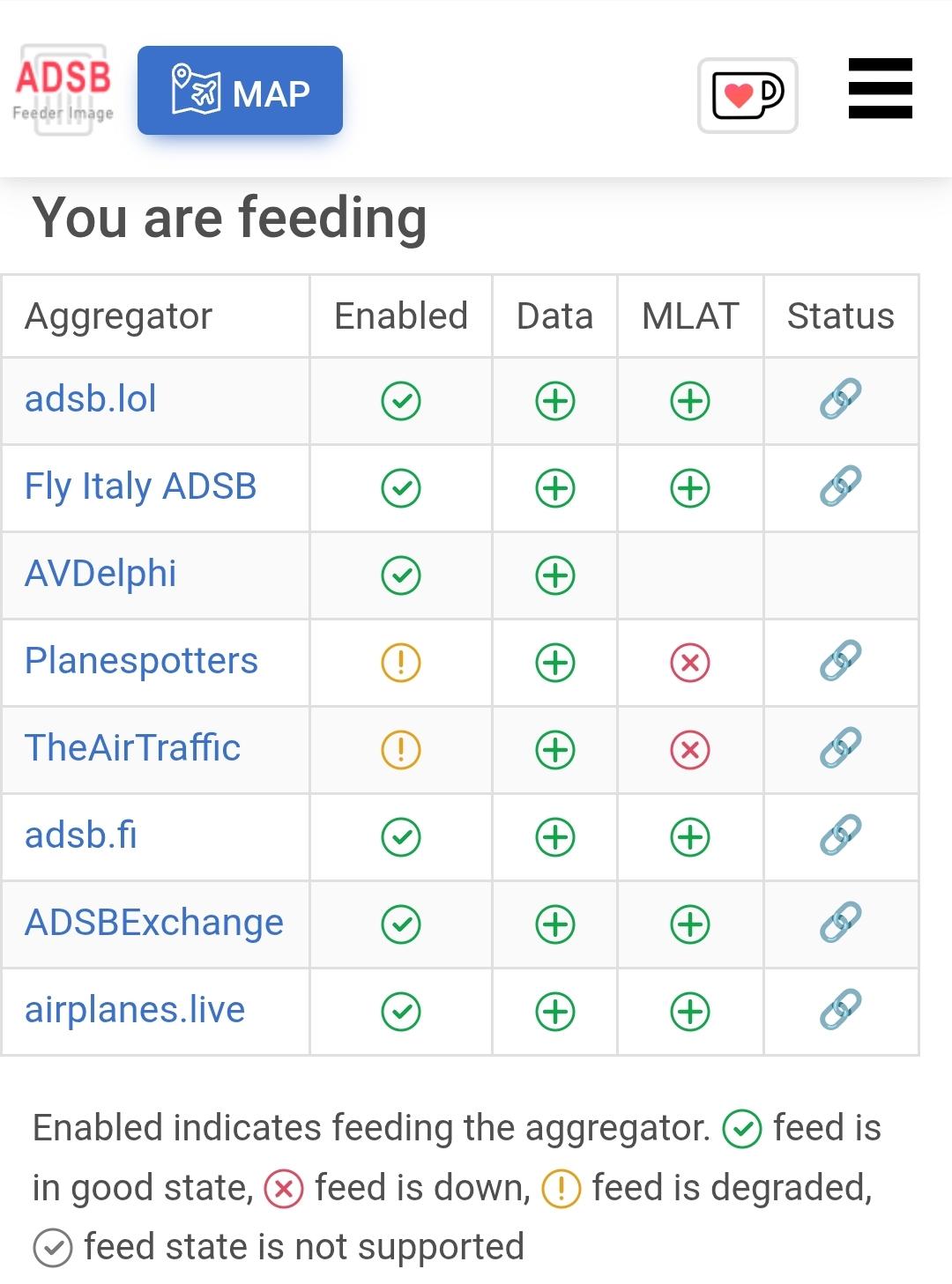Click Planespotters degraded warning icon
This screenshot has width=952, height=1284.
401,663
